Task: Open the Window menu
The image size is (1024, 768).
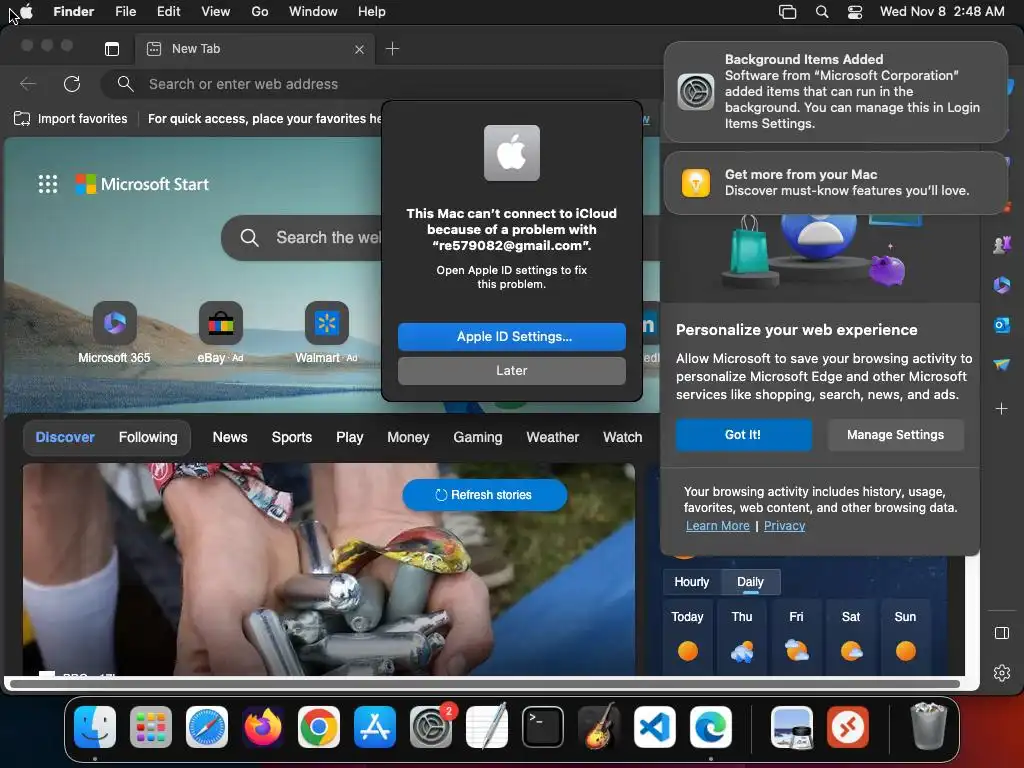Action: [313, 12]
